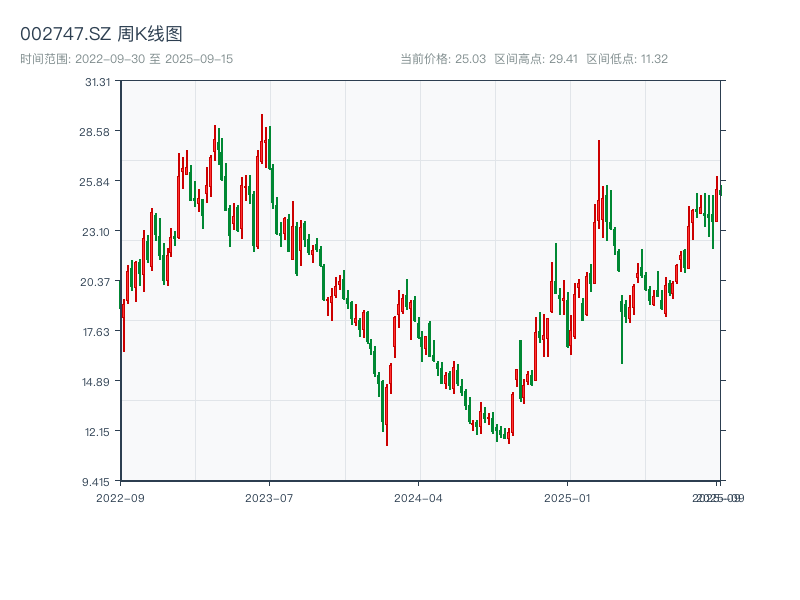800x600 pixels.
Task: Click the y-axis label 23.10
Action: click(96, 232)
